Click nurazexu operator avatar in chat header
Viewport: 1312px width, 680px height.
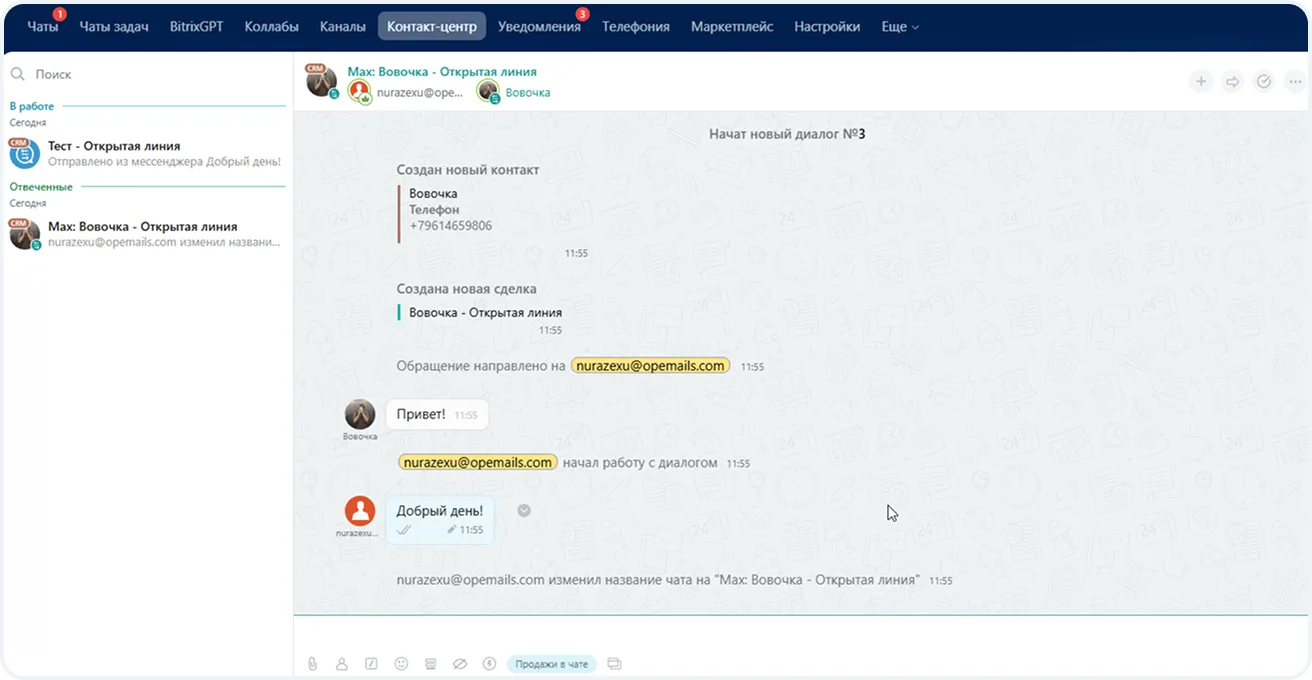360,92
